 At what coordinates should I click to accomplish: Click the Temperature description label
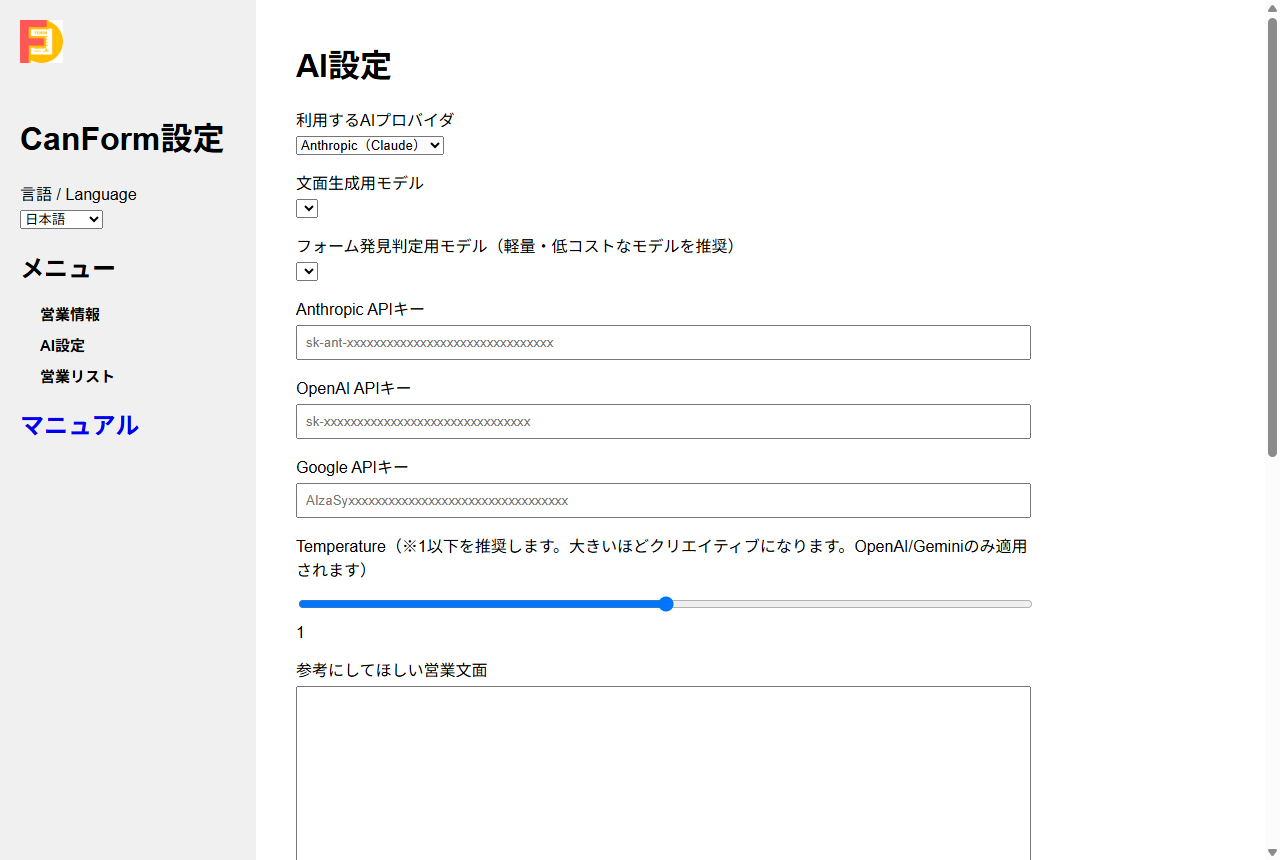pyautogui.click(x=661, y=558)
